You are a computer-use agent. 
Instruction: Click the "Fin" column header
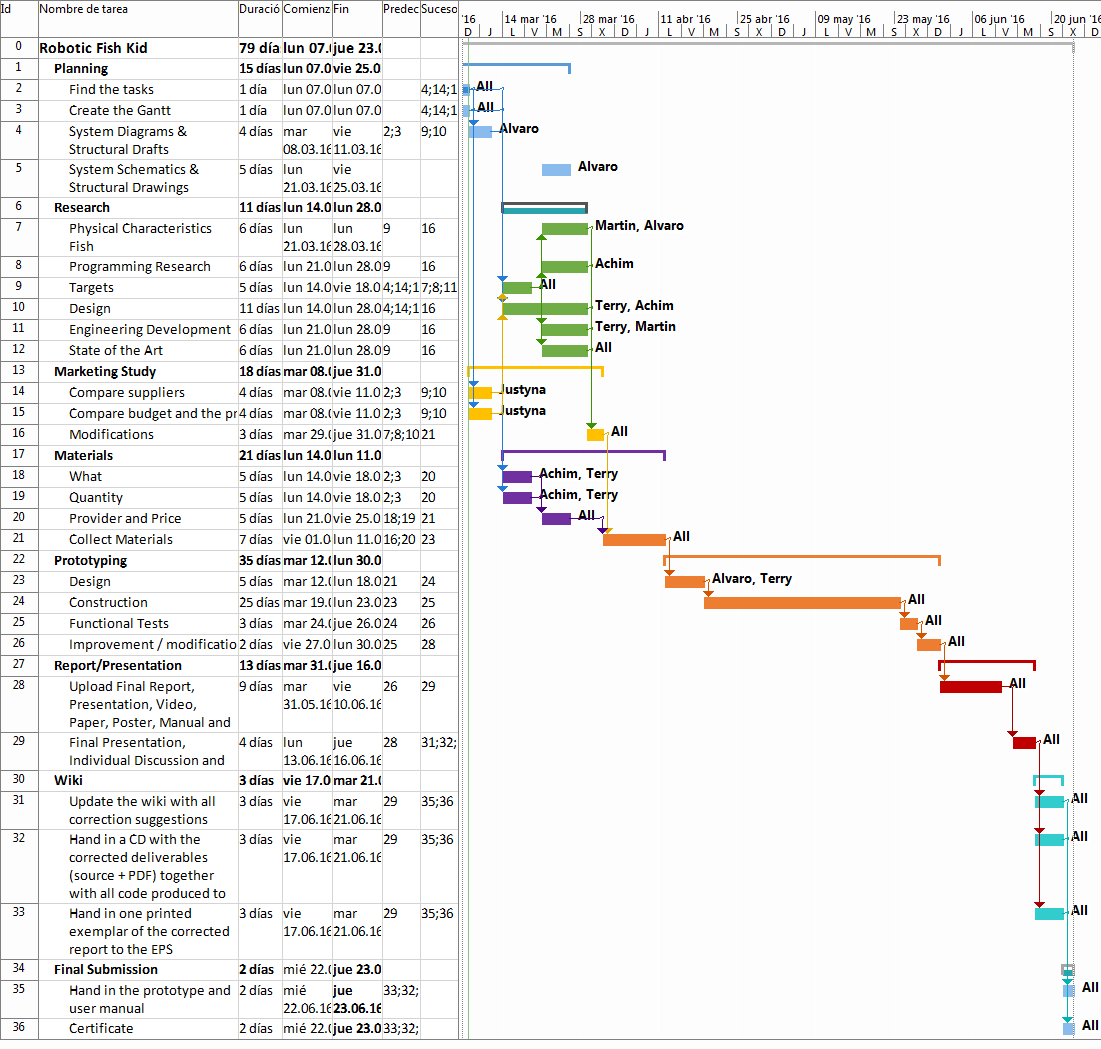click(342, 9)
